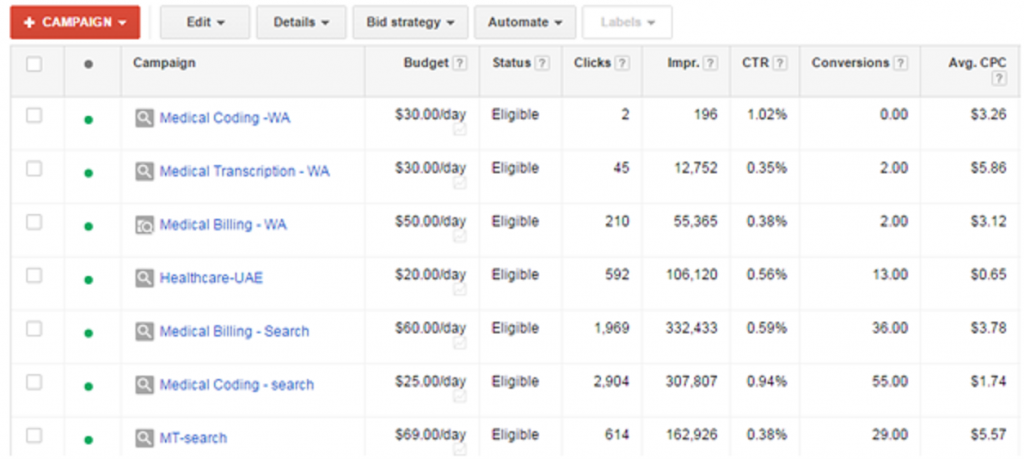Click the $0.65 Avg. CPC cell

tap(988, 275)
